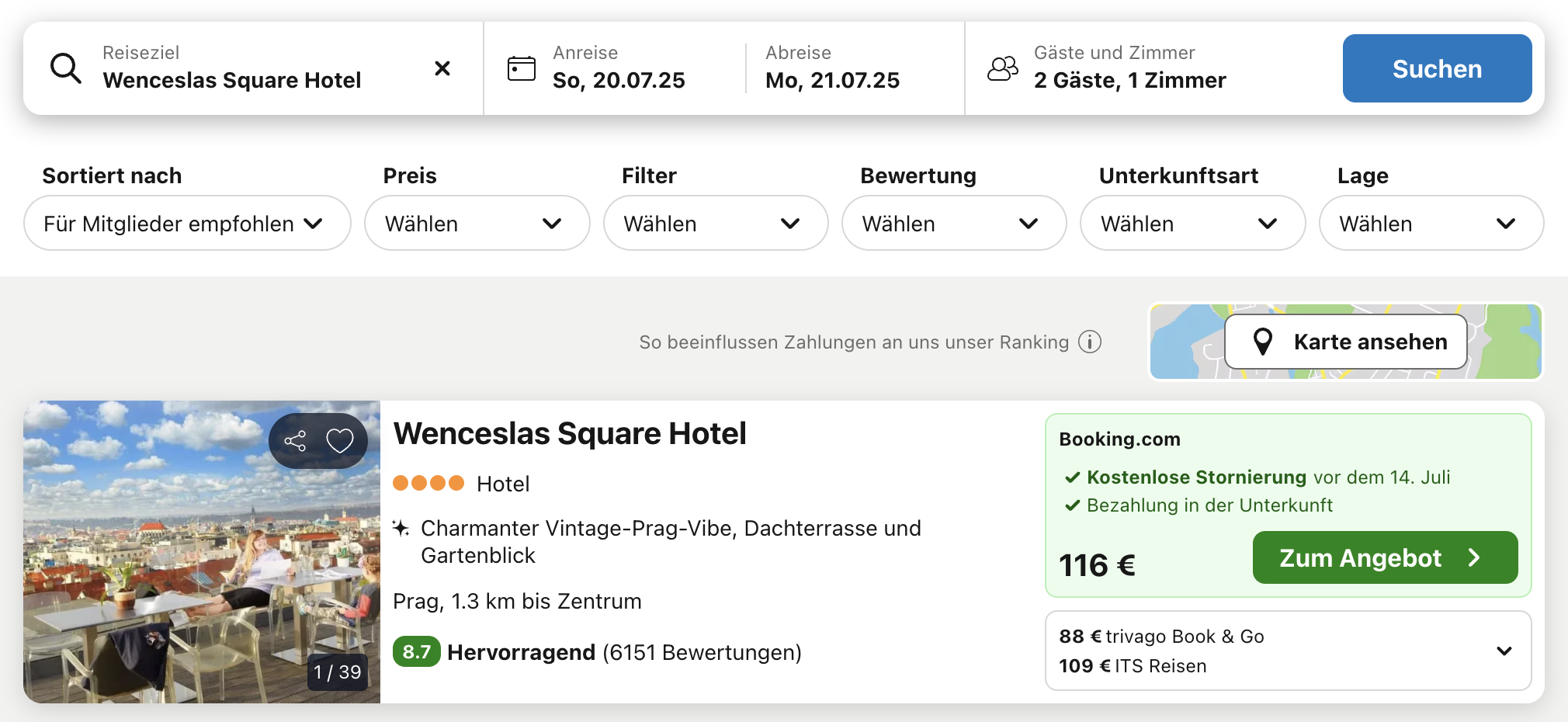The height and width of the screenshot is (722, 1568).
Task: Click the sparkle icon beside hotel highlights
Action: click(x=401, y=529)
